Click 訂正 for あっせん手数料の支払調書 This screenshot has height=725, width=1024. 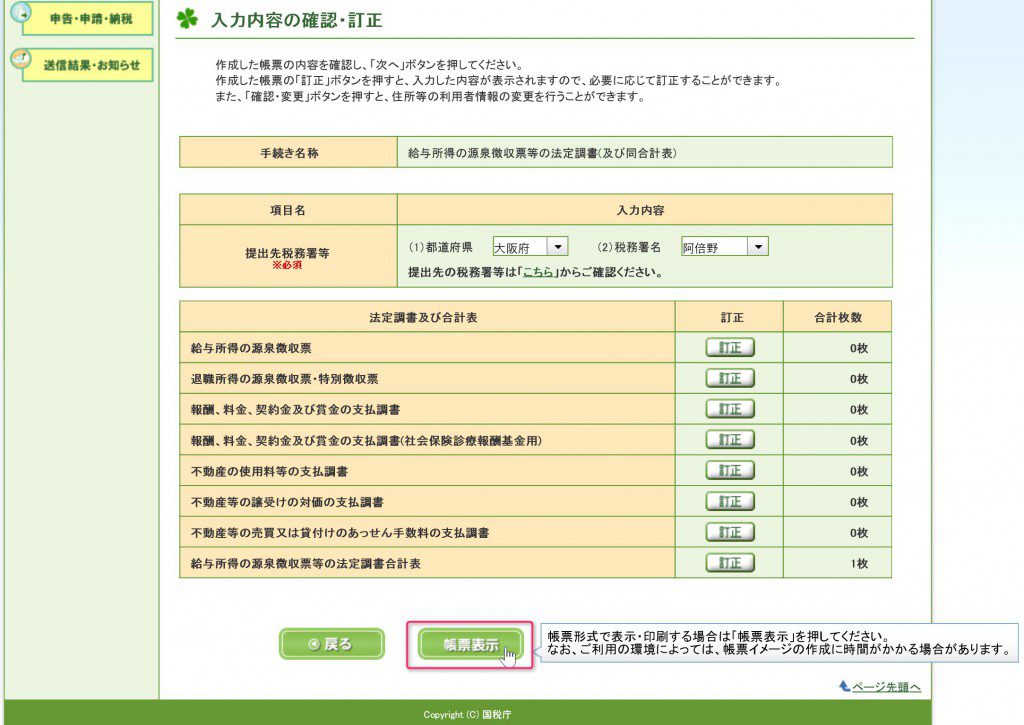730,532
